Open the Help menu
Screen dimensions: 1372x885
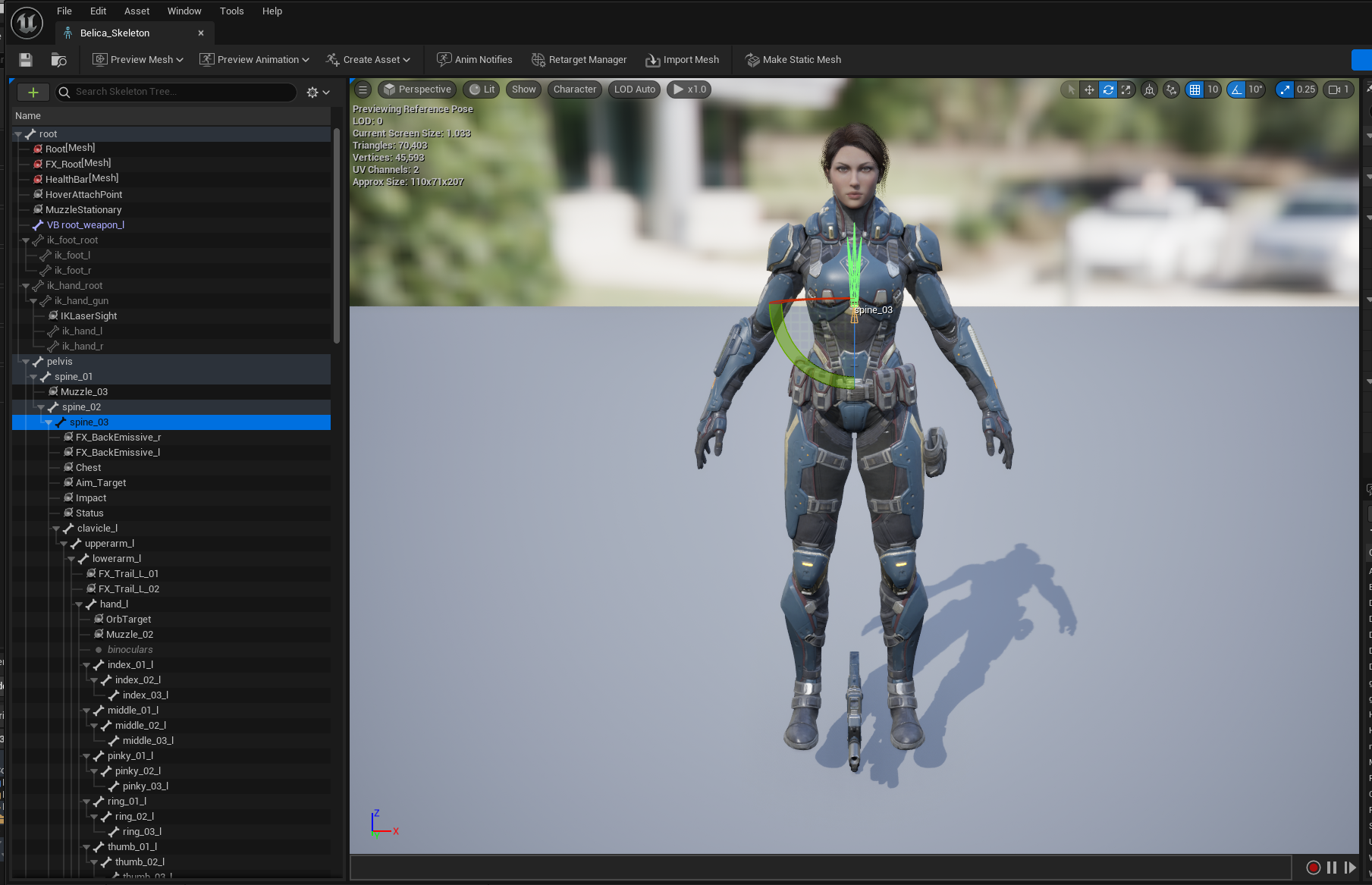pyautogui.click(x=272, y=11)
